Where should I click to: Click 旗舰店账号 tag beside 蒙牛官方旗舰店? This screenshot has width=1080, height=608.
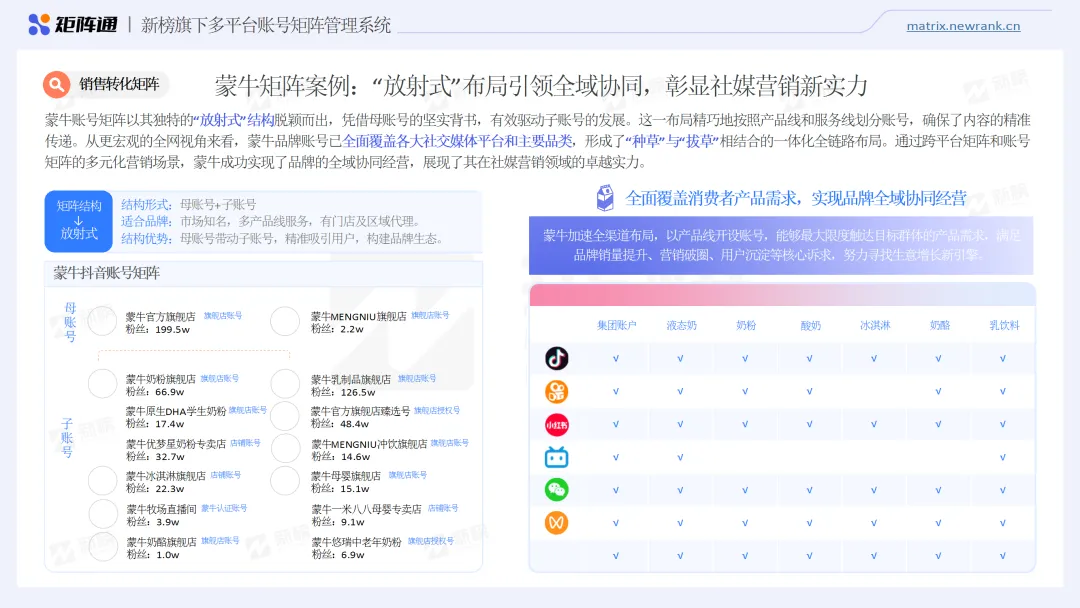(x=222, y=315)
